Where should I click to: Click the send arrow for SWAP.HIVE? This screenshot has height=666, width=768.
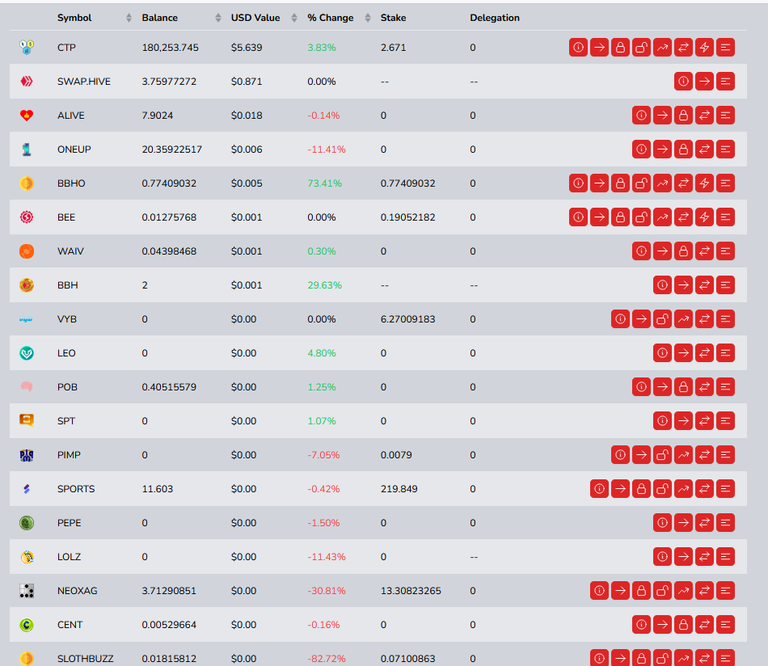pyautogui.click(x=704, y=81)
